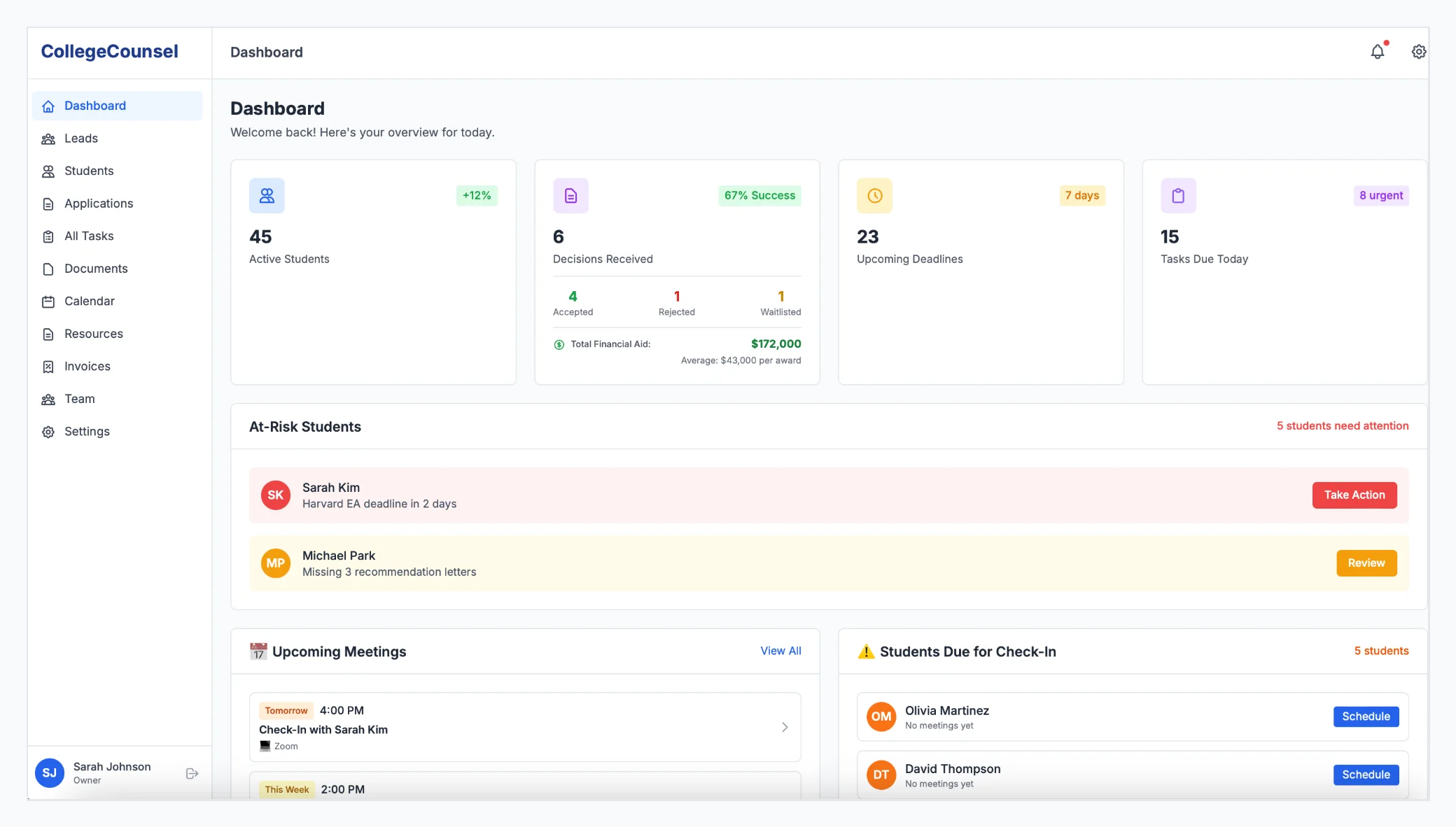Click the logout icon next to Sarah Johnson
Viewport: 1456px width, 827px height.
pos(191,773)
